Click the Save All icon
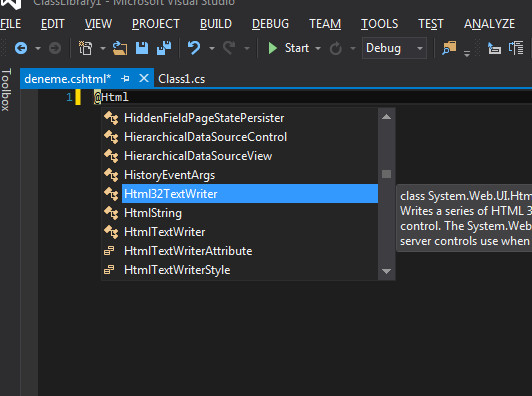Image resolution: width=532 pixels, height=396 pixels. point(164,48)
